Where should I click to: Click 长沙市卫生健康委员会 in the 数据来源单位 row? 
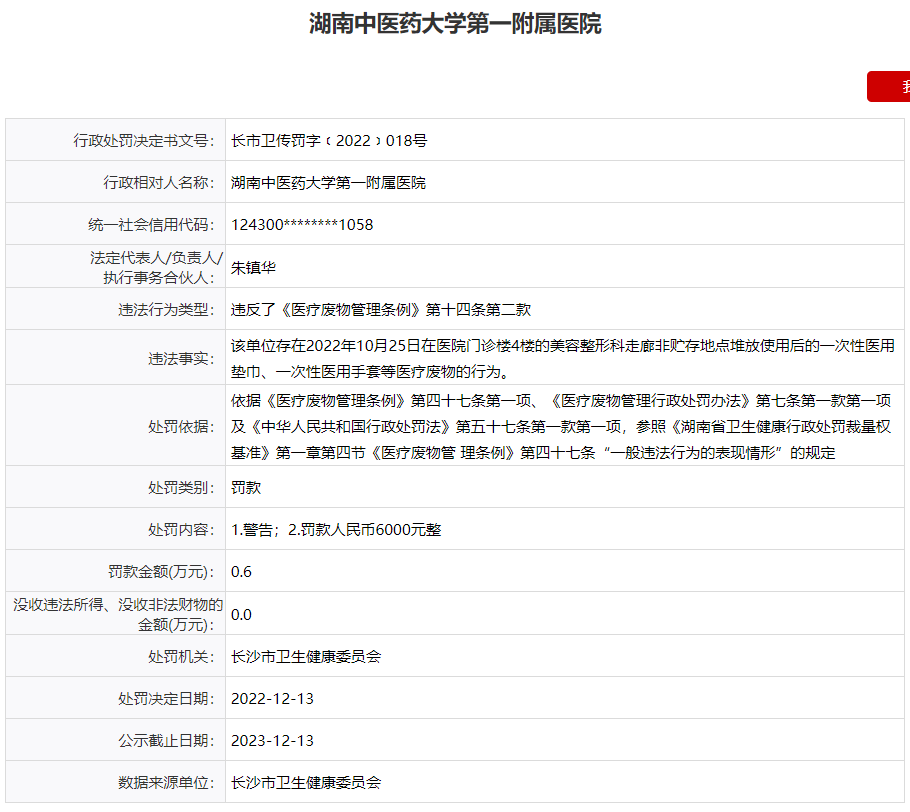306,782
